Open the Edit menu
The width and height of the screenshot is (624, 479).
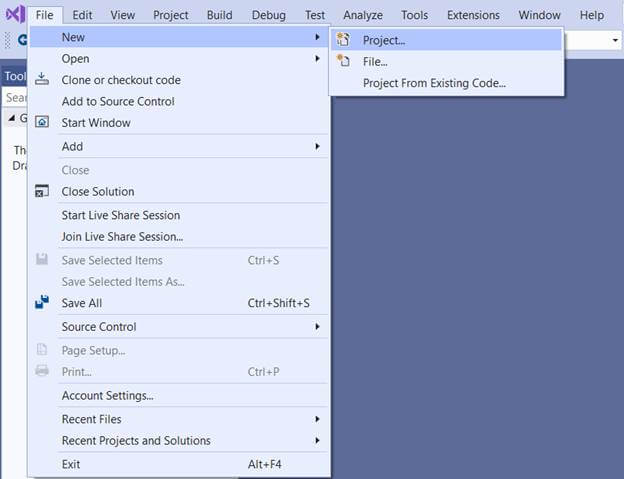tap(82, 15)
